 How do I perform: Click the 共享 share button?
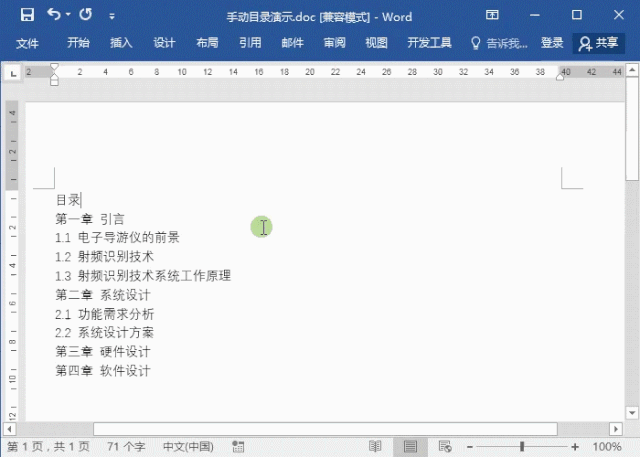598,43
